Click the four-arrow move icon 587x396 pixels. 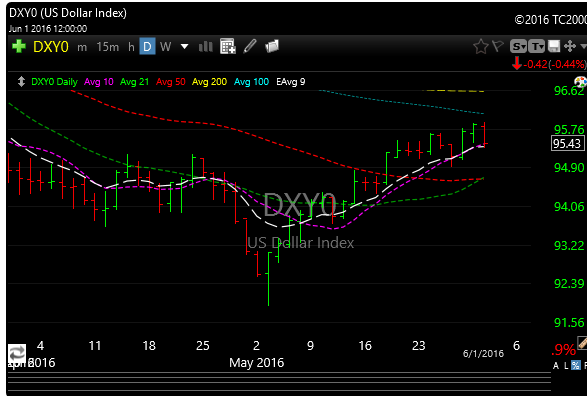click(x=570, y=46)
